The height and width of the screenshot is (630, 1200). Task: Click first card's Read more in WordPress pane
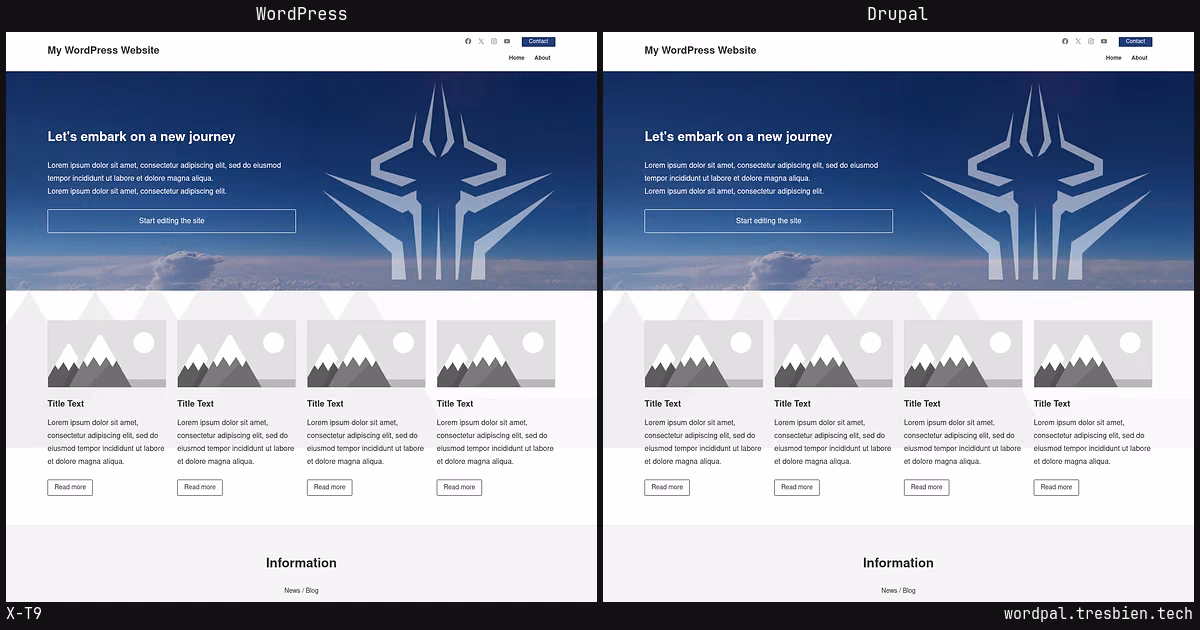click(70, 487)
